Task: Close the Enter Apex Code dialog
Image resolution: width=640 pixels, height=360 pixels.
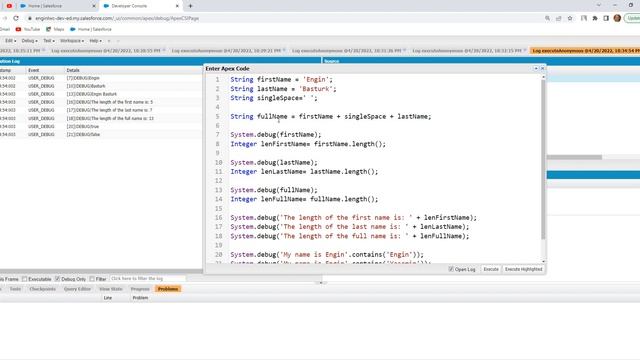Action: tap(542, 69)
